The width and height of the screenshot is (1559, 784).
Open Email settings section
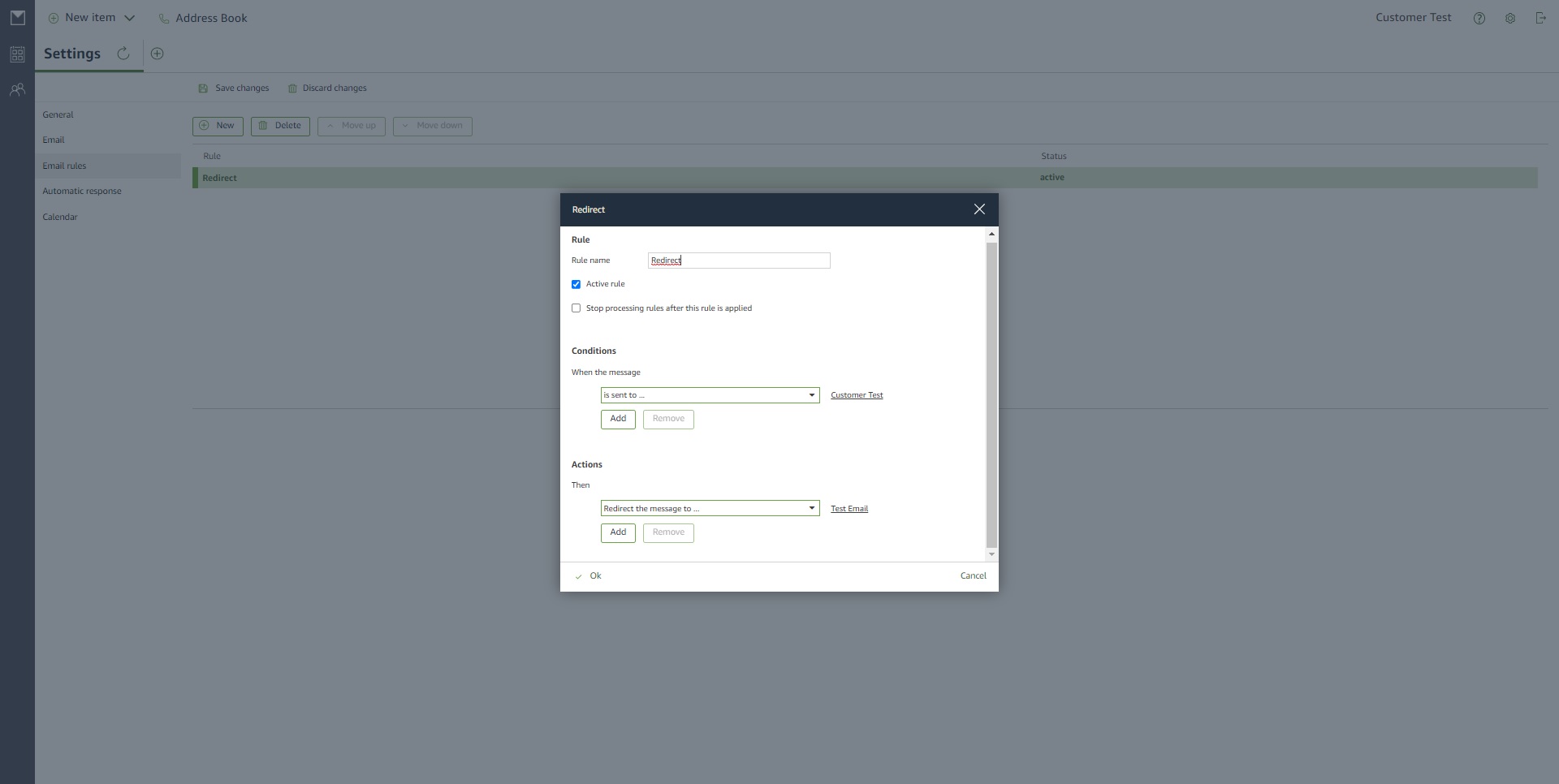point(54,140)
